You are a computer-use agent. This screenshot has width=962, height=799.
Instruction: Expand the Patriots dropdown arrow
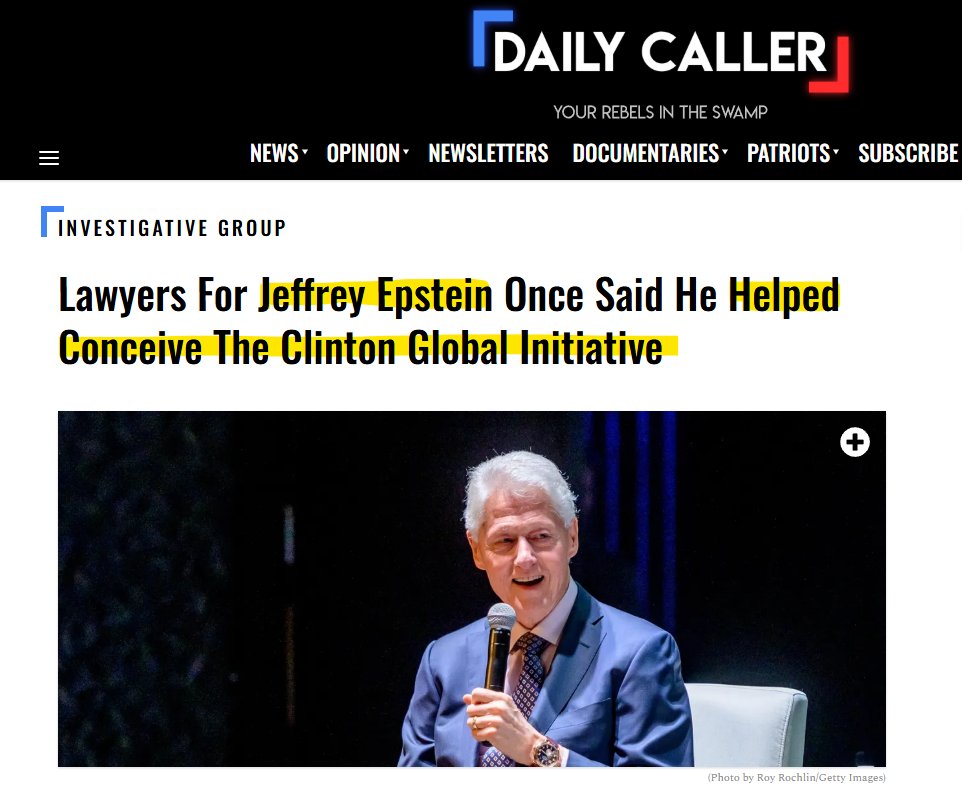836,151
